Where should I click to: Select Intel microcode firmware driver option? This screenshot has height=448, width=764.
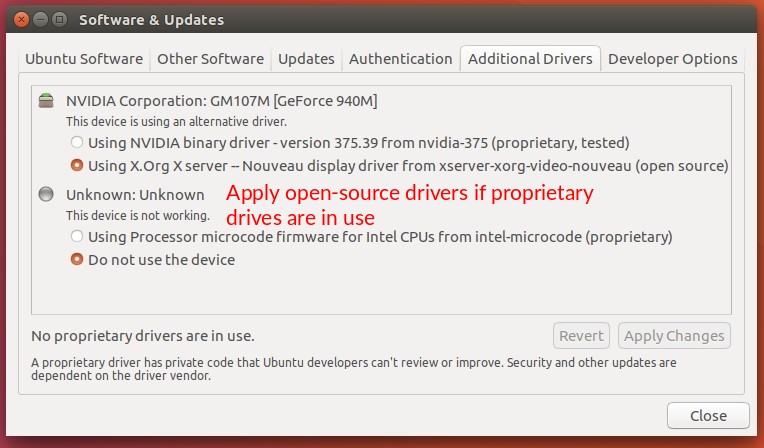point(371,236)
